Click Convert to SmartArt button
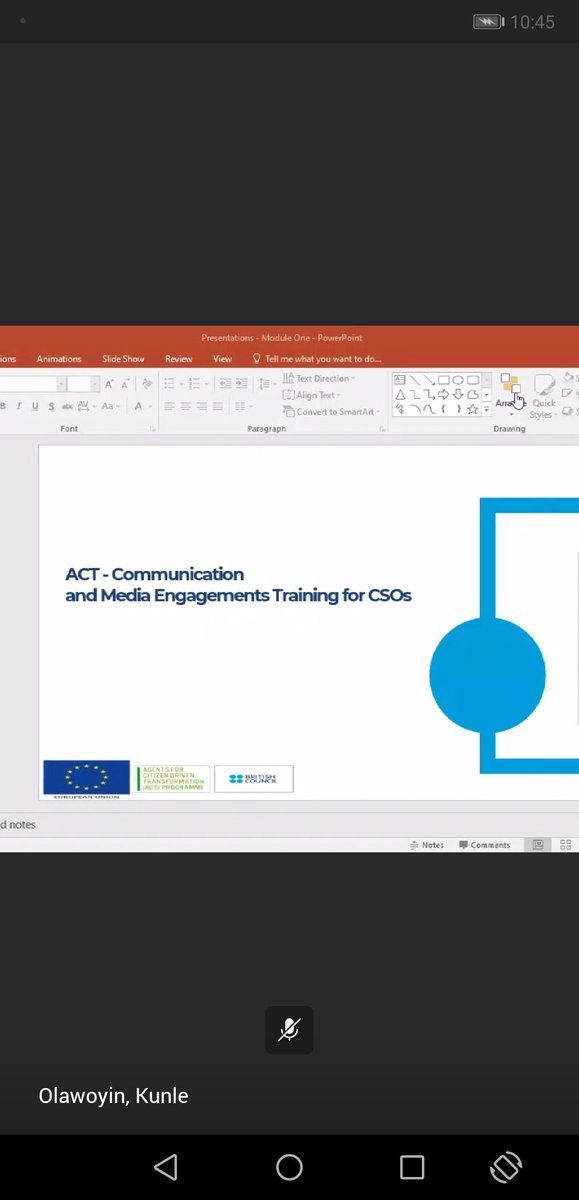This screenshot has width=579, height=1200. coord(331,412)
